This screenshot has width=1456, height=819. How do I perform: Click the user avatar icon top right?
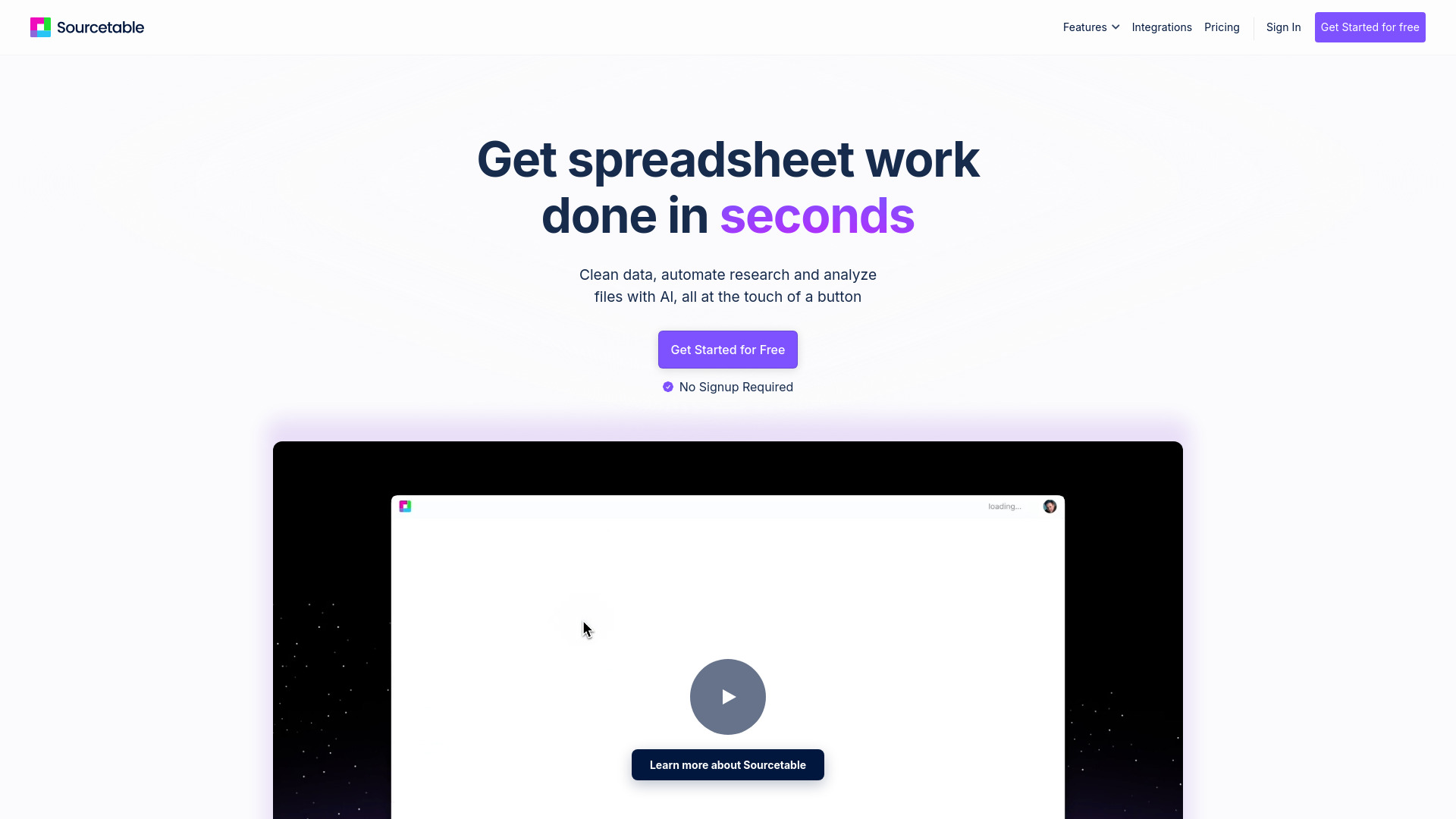[1049, 506]
